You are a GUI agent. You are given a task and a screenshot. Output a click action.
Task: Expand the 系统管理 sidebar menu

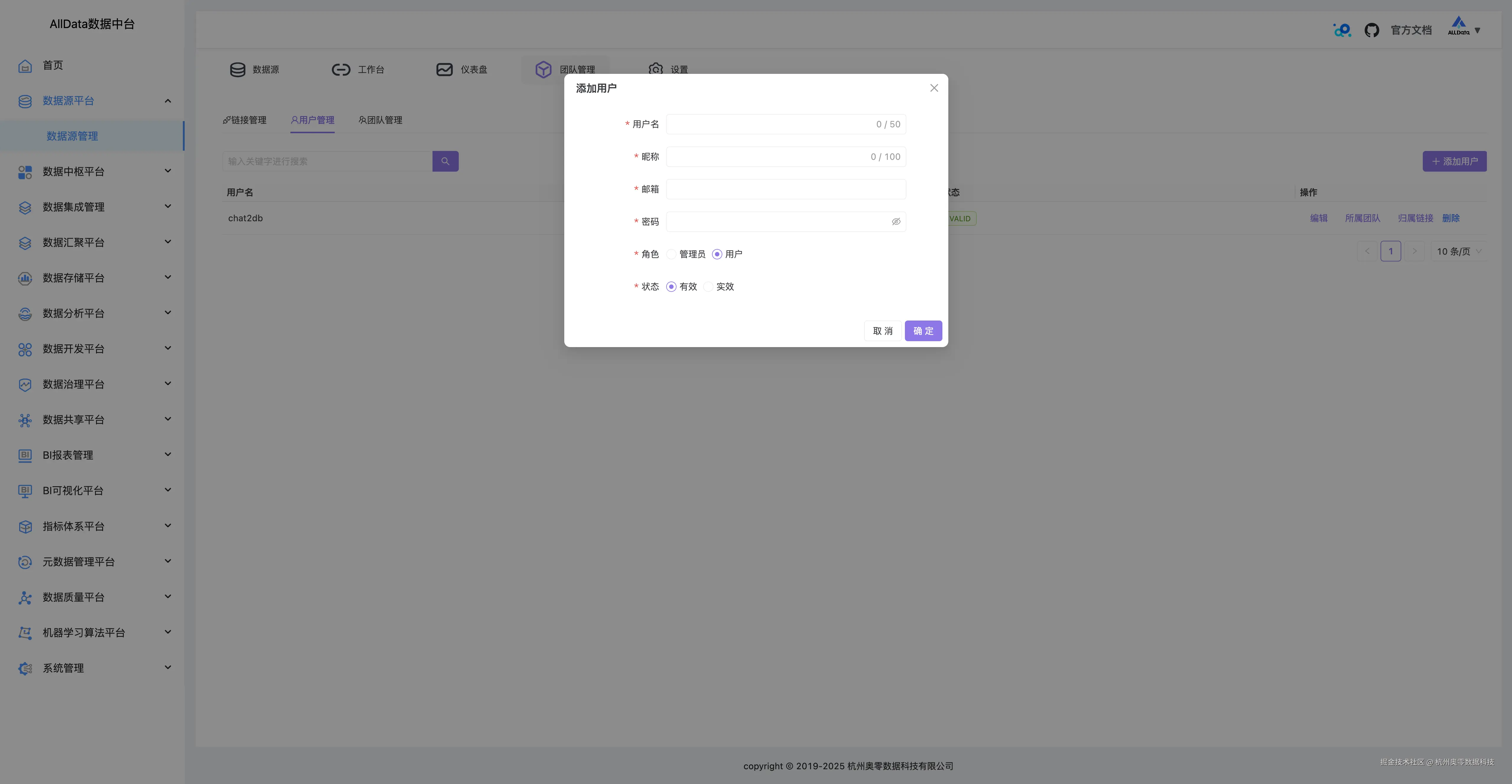167,668
